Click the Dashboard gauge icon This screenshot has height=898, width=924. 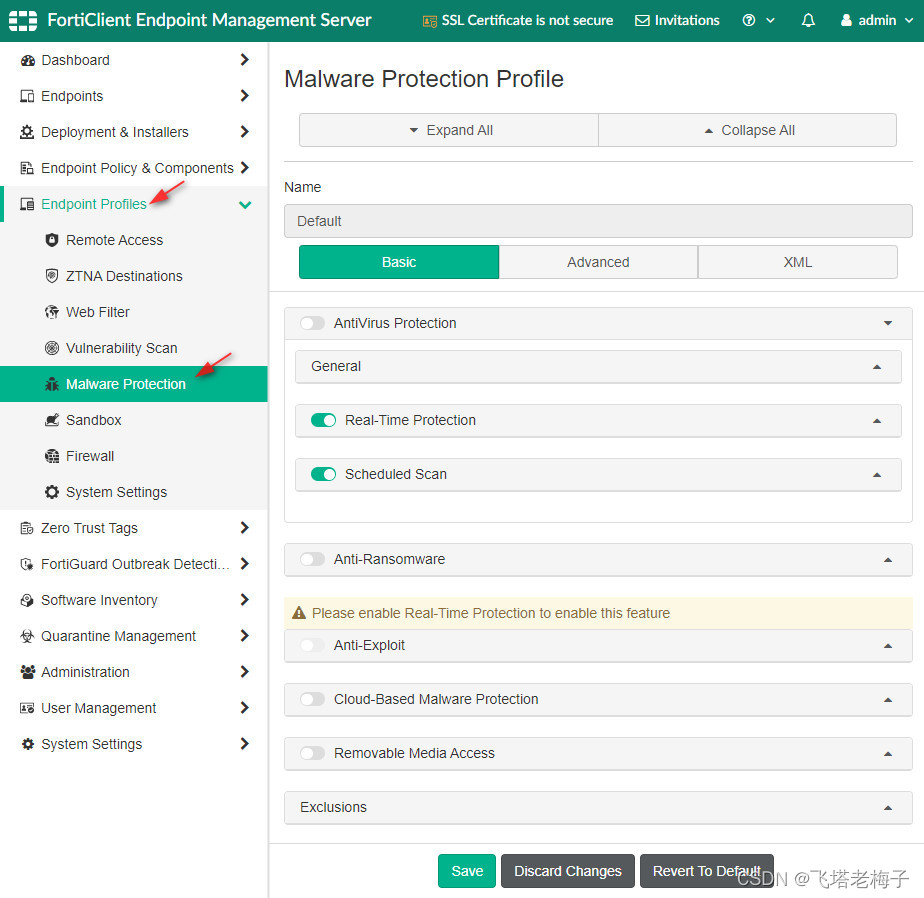[28, 60]
